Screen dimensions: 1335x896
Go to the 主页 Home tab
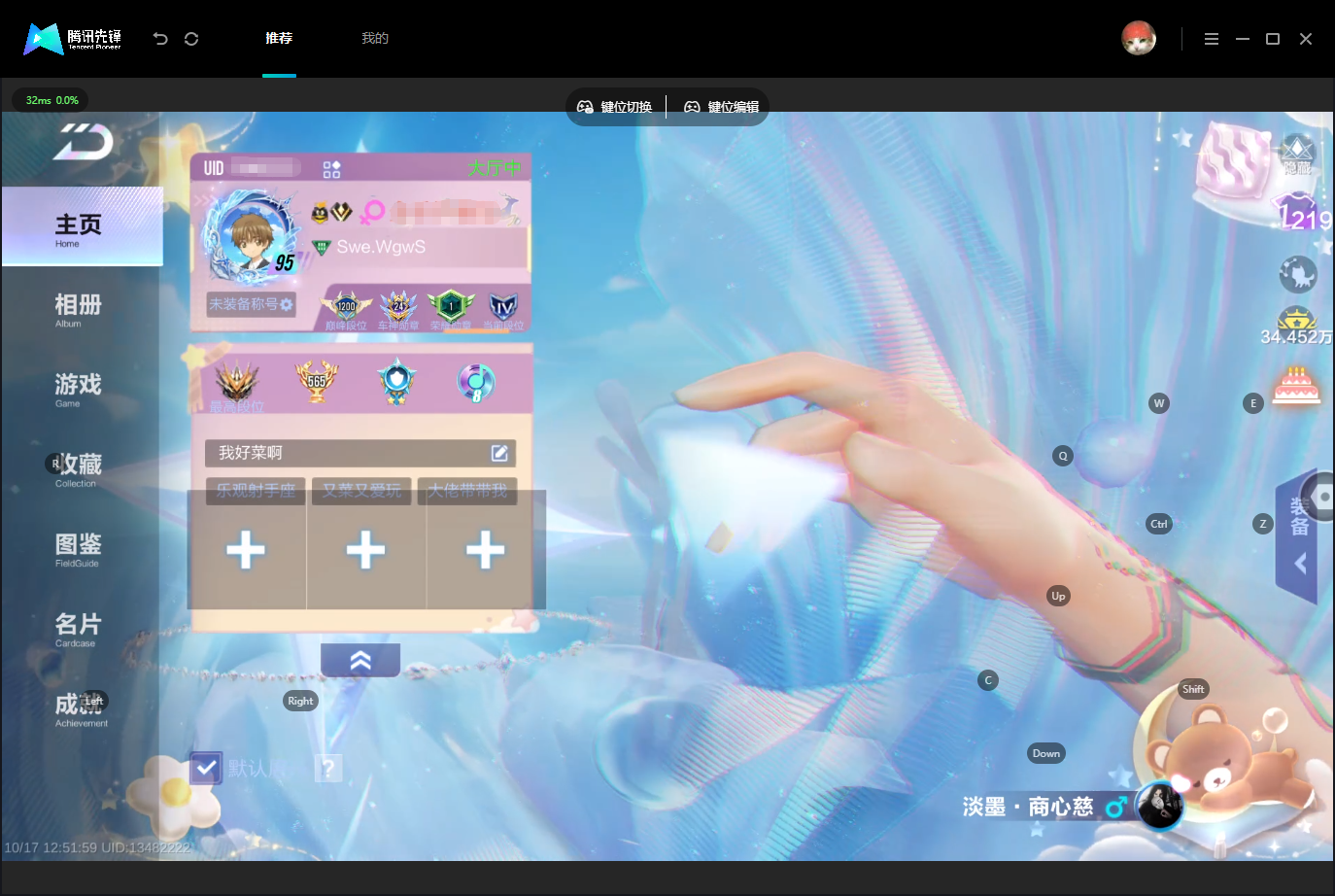coord(82,226)
